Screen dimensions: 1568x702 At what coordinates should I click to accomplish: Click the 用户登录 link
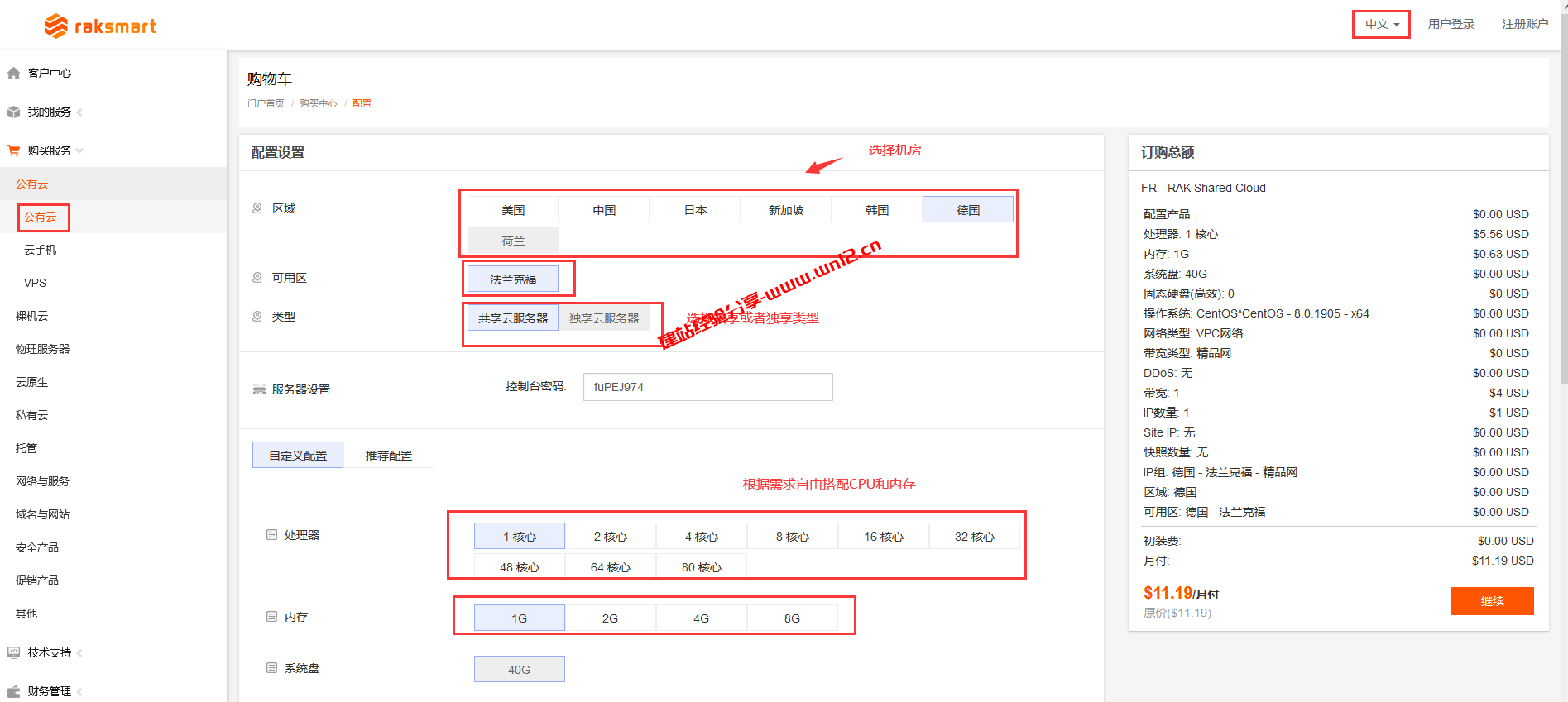pyautogui.click(x=1451, y=24)
